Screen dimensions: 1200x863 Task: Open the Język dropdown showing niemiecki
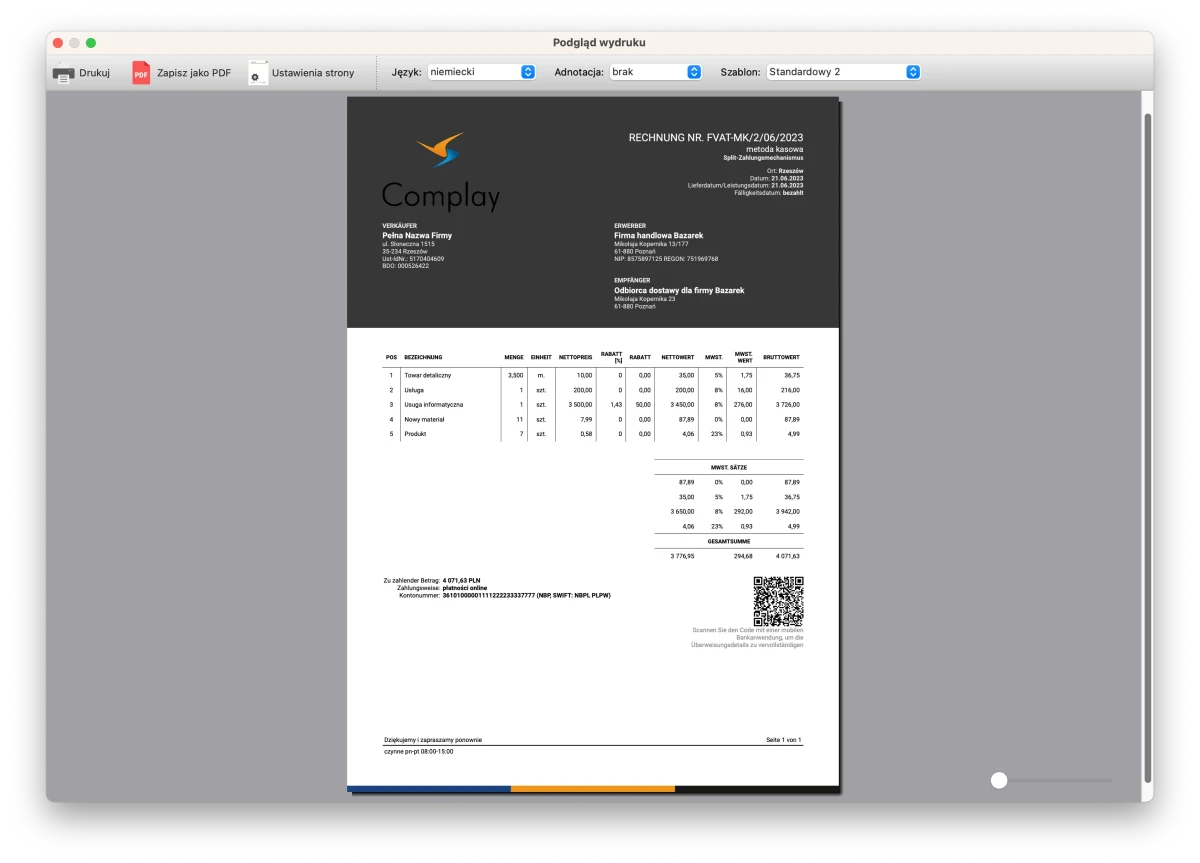pos(481,72)
